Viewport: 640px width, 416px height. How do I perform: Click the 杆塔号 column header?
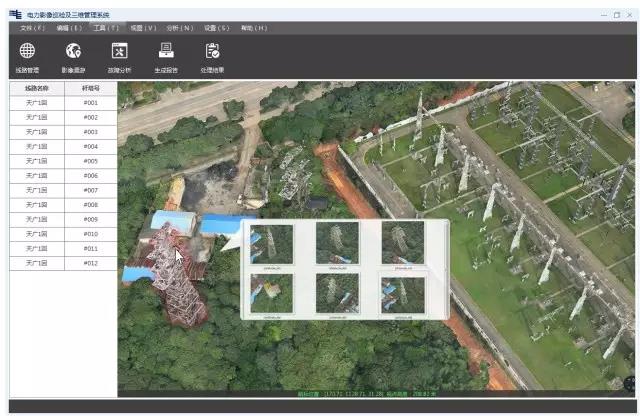click(91, 88)
